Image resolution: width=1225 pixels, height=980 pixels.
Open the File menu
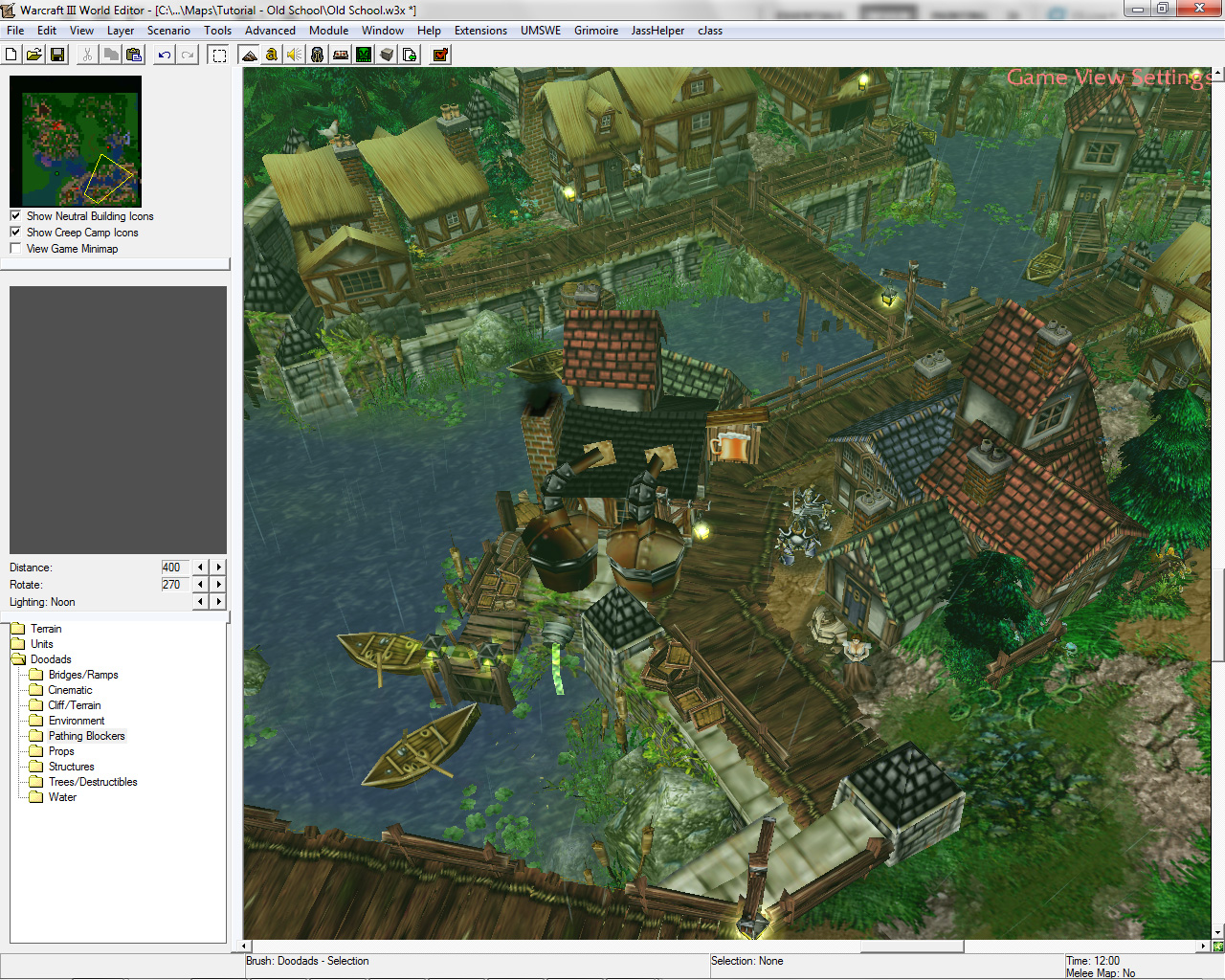pos(15,31)
